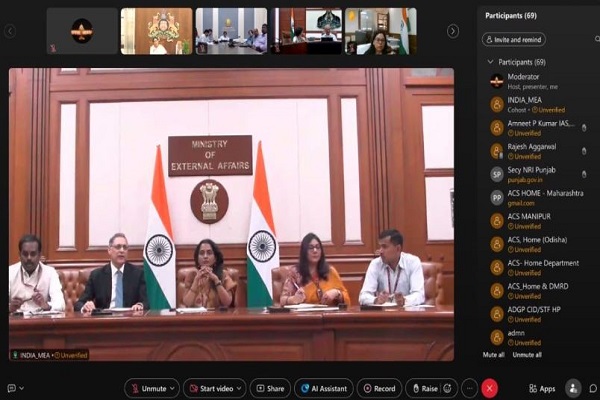Click Mute all in participants panel

[494, 355]
